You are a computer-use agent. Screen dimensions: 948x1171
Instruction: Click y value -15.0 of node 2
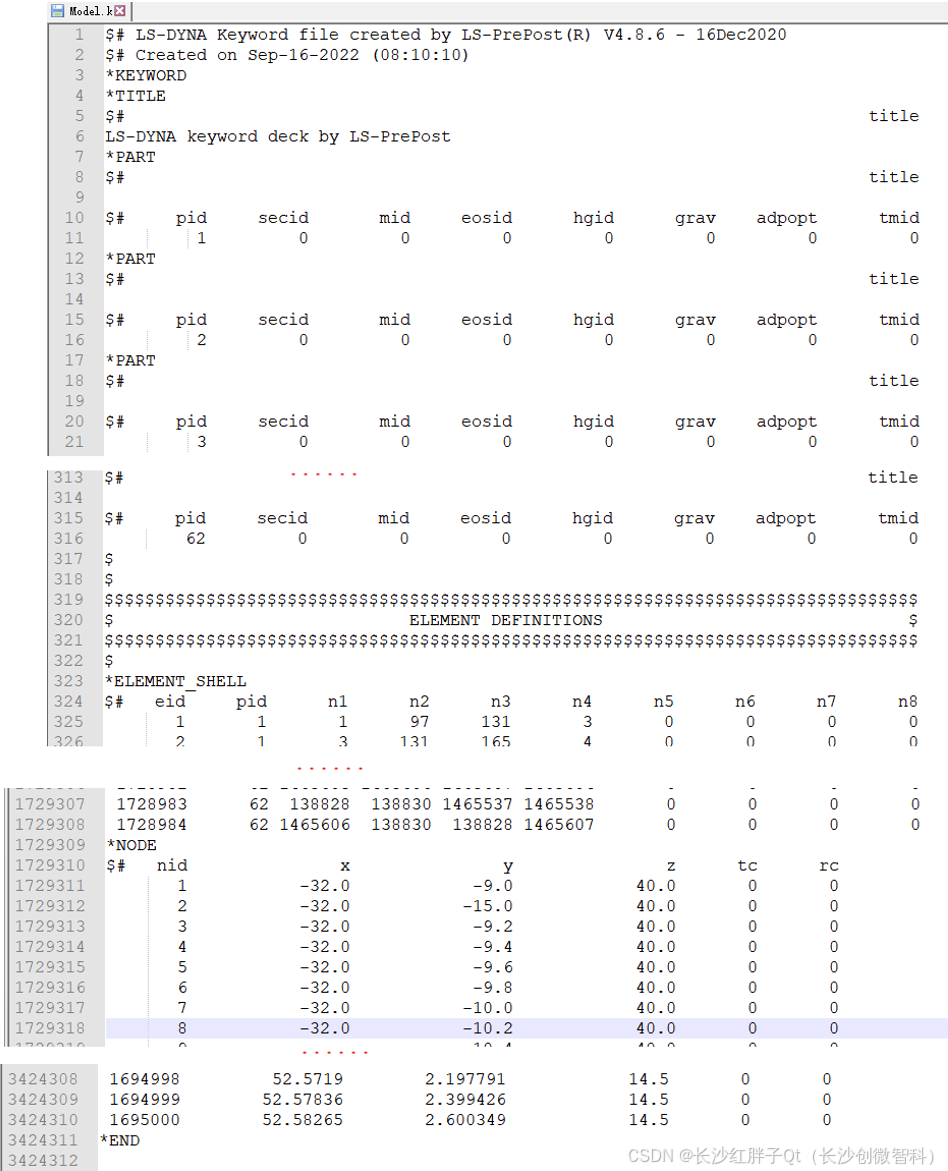point(487,906)
